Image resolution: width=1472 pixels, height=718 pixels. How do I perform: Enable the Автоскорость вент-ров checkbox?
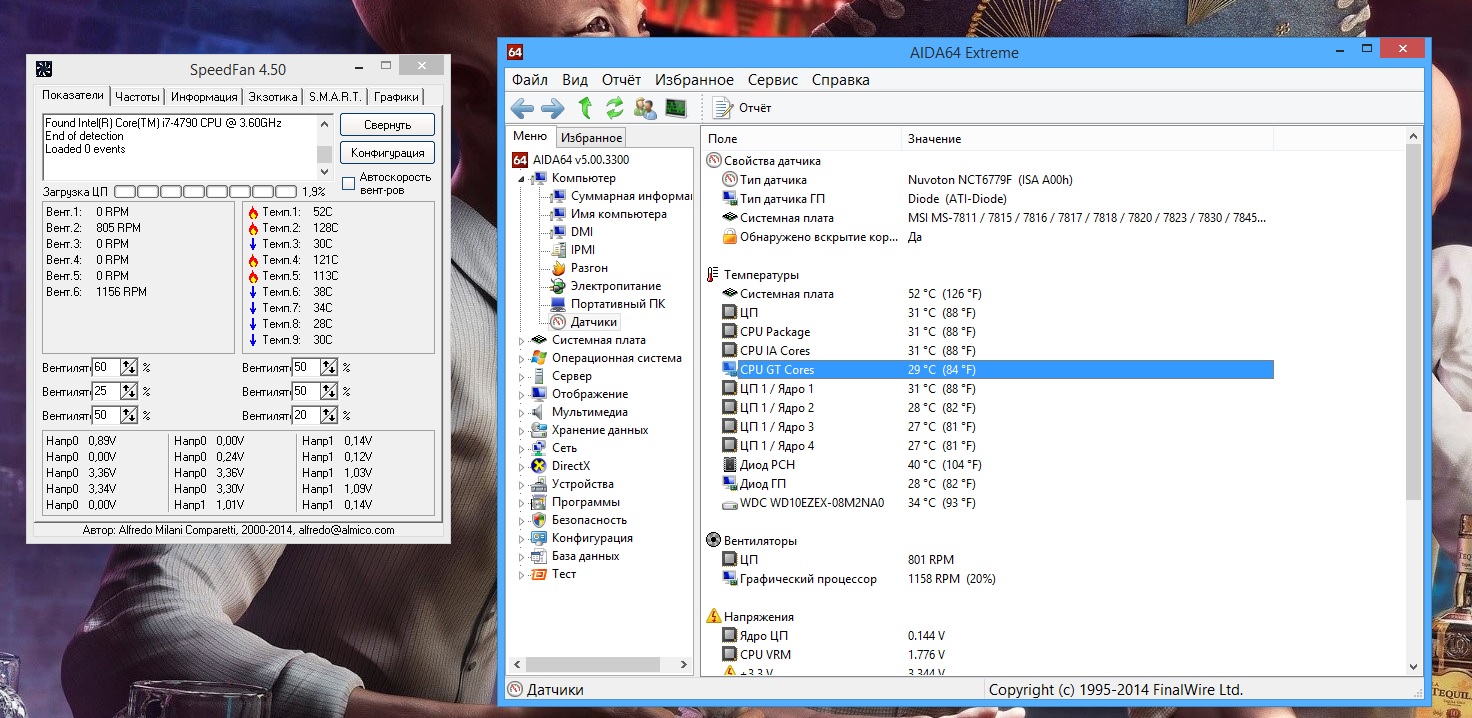pyautogui.click(x=348, y=183)
